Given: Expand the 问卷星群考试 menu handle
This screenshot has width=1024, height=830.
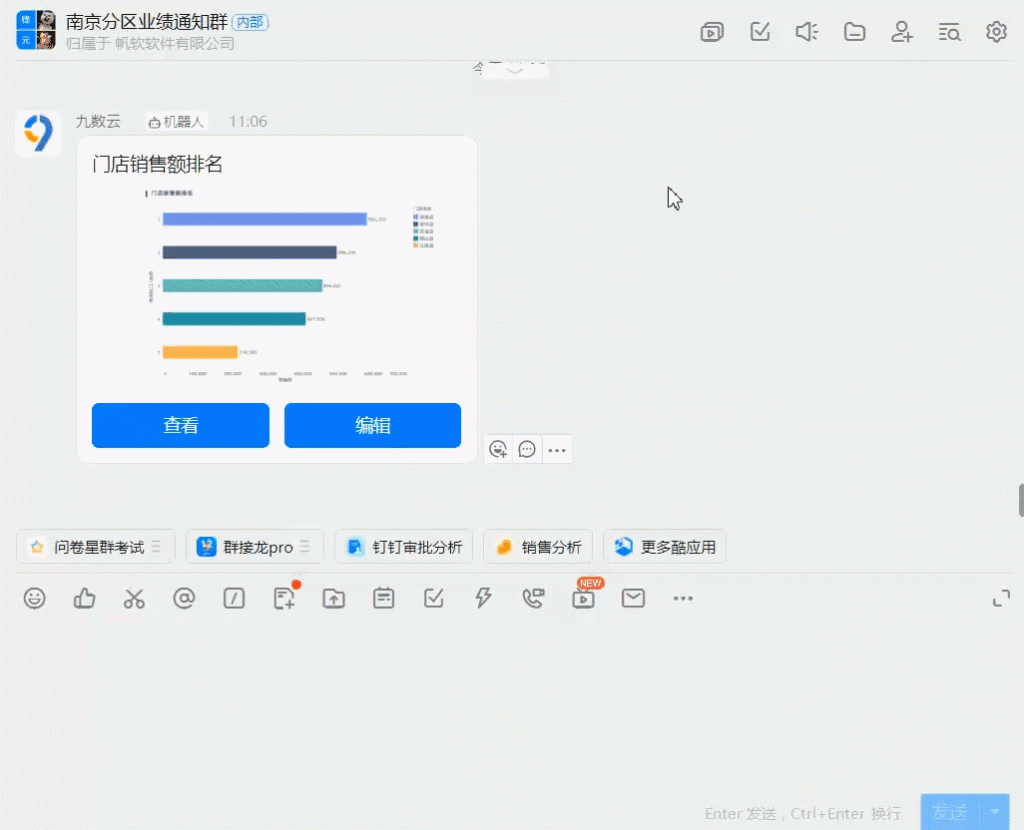Looking at the screenshot, I should 163,547.
